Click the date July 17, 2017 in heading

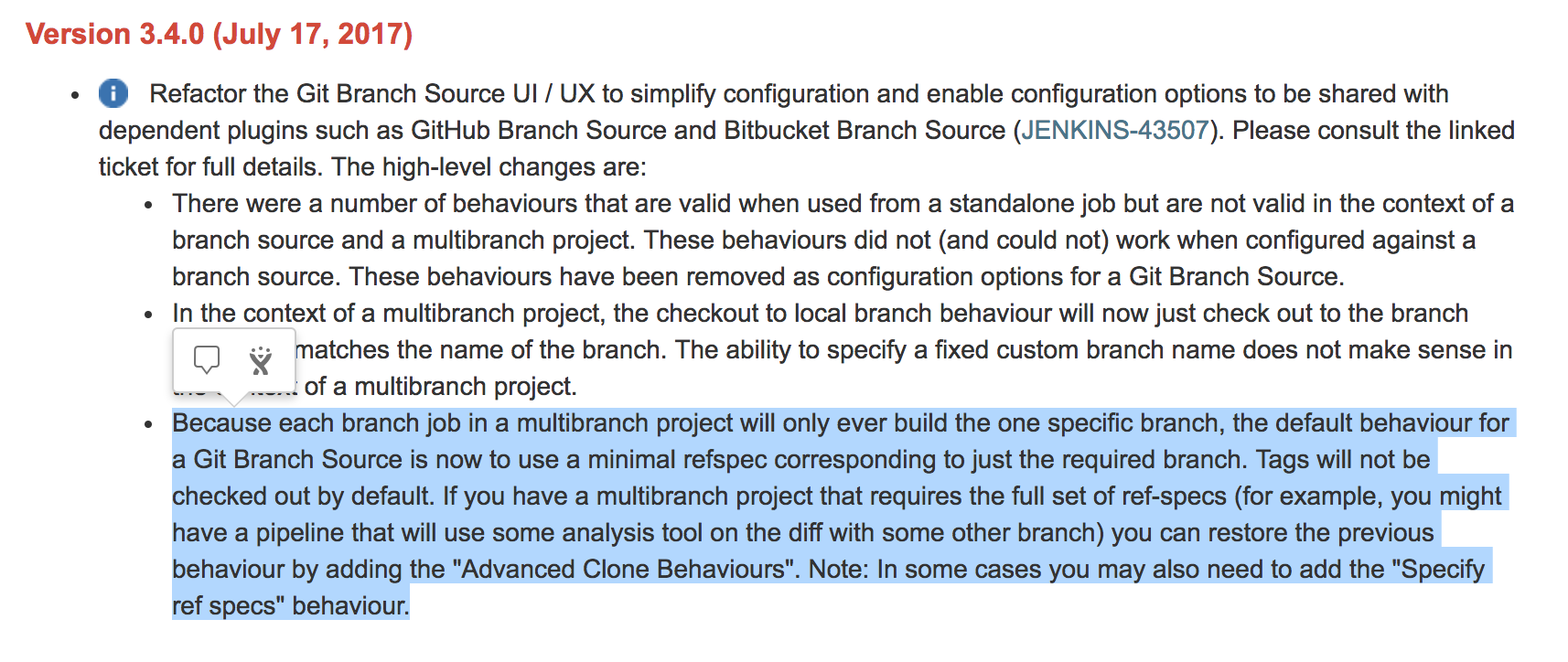pyautogui.click(x=313, y=34)
